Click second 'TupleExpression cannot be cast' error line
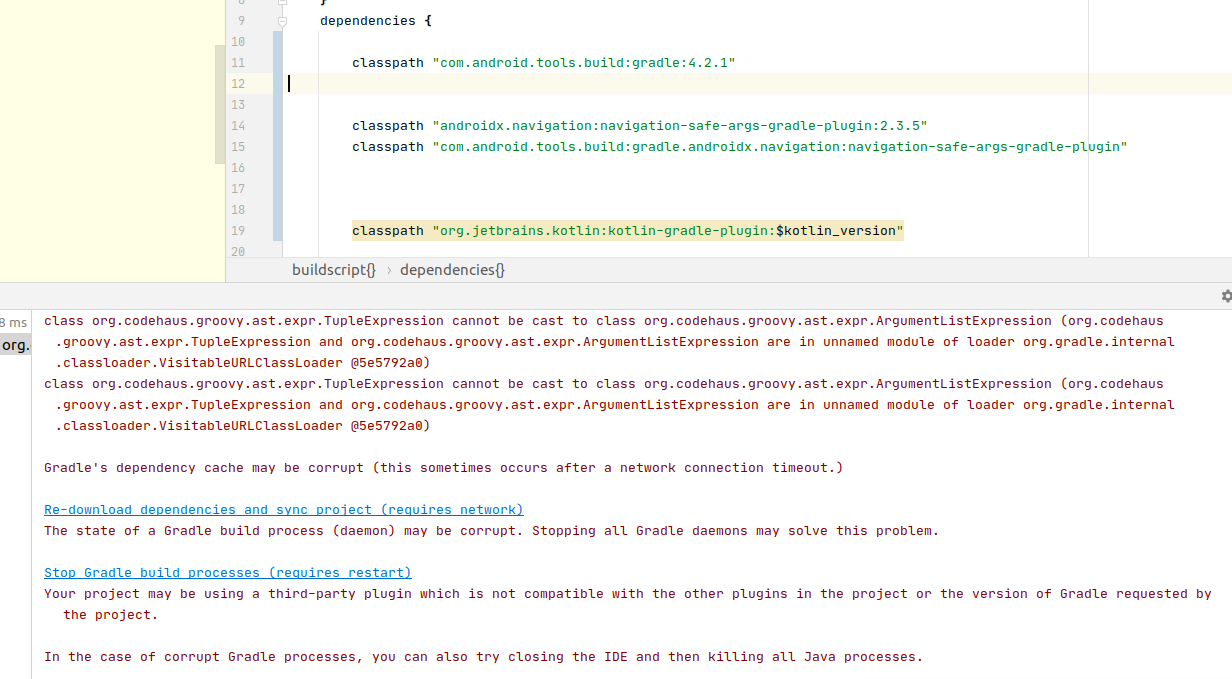 (x=604, y=384)
